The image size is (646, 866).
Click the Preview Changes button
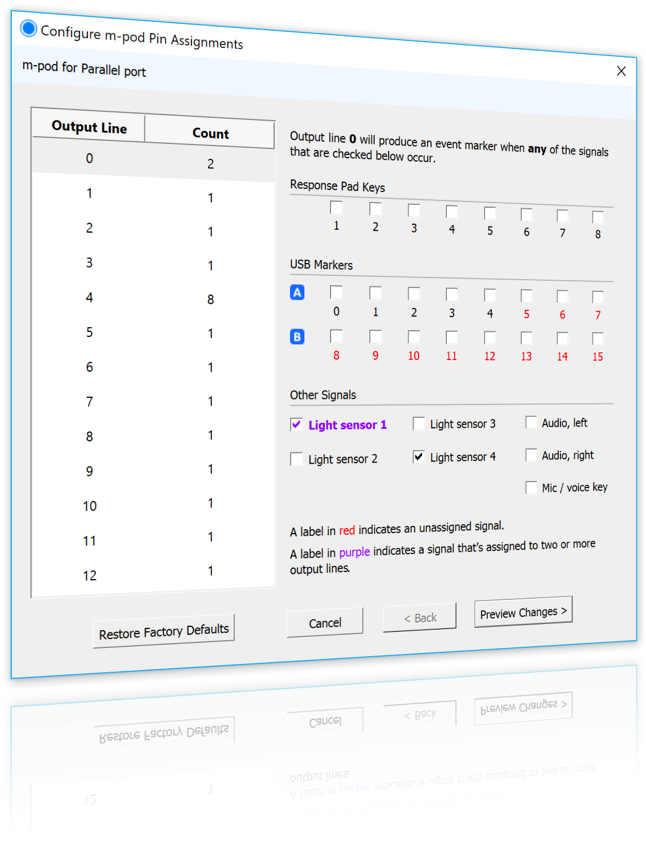click(x=523, y=612)
